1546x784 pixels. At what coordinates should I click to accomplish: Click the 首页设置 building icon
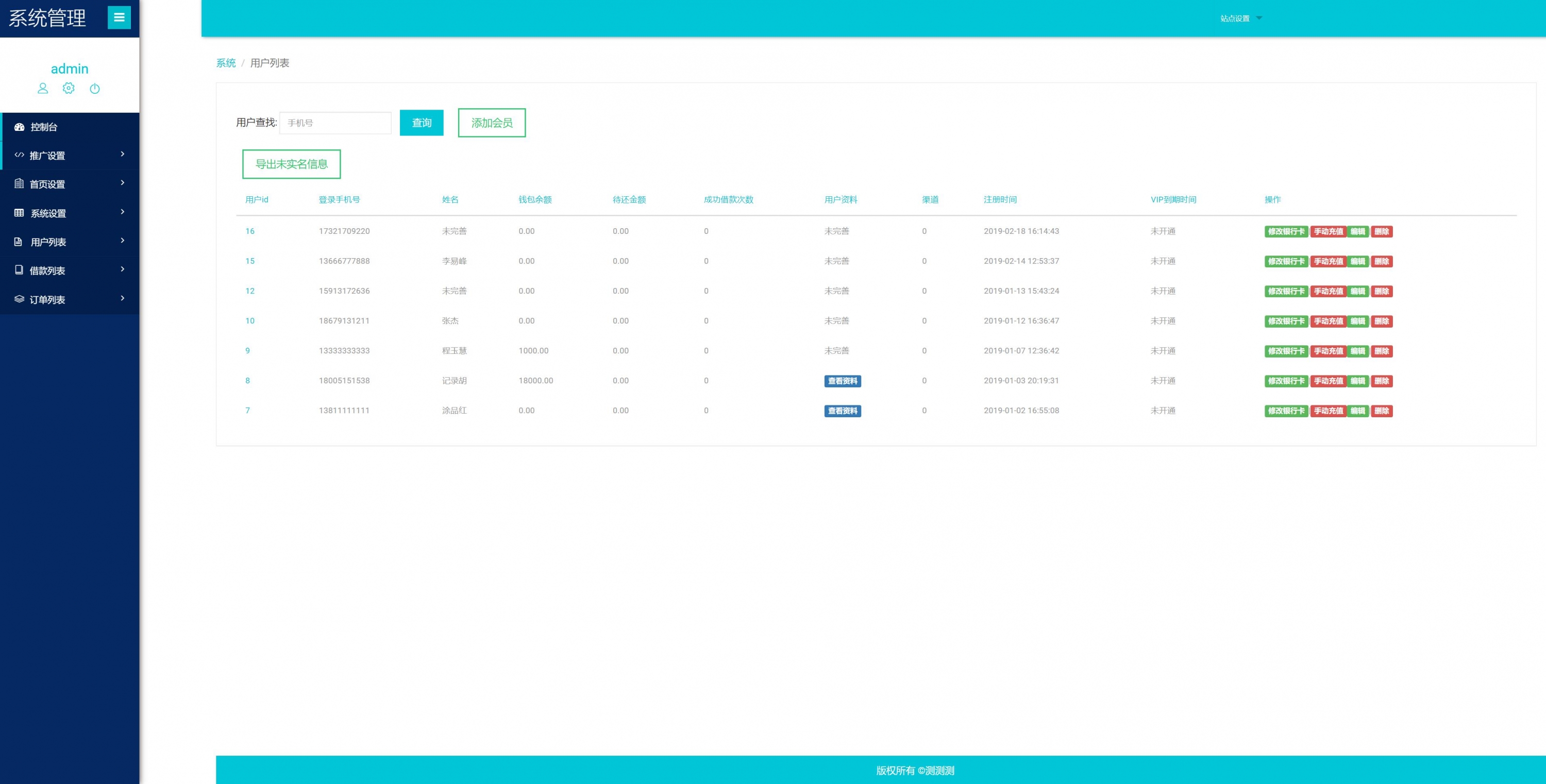19,183
